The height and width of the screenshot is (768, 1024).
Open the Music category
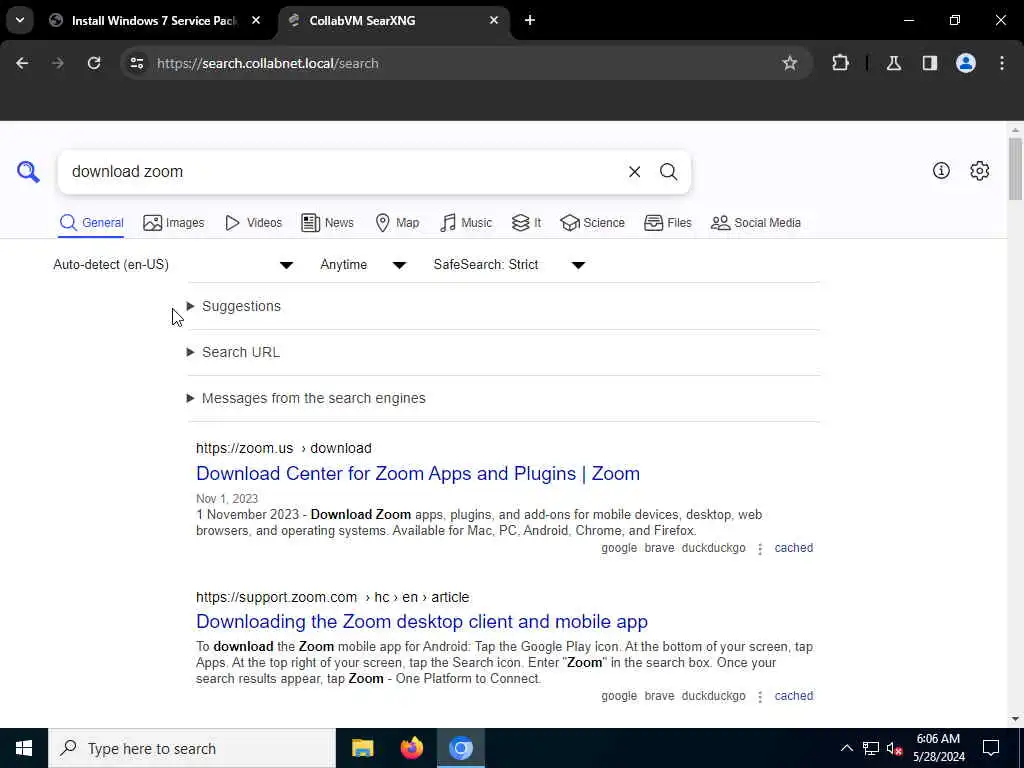point(466,223)
